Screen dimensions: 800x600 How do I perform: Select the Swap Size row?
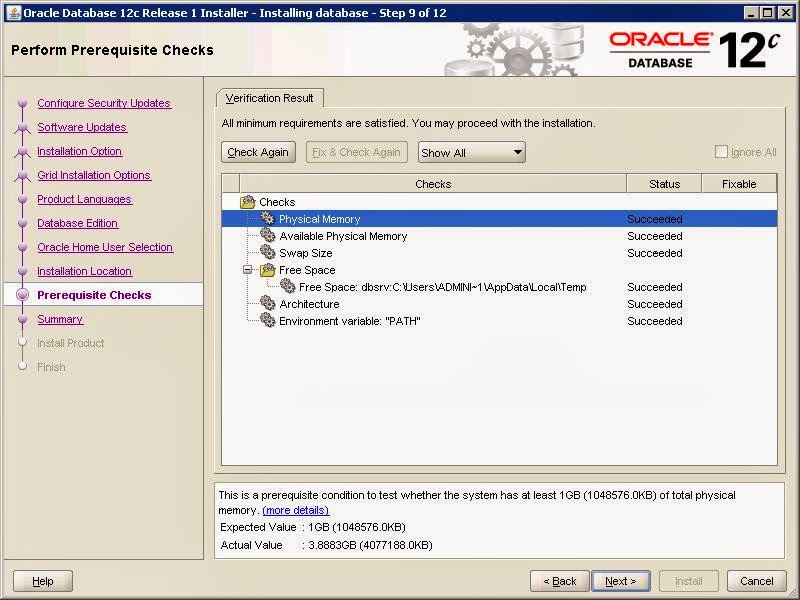pos(499,253)
